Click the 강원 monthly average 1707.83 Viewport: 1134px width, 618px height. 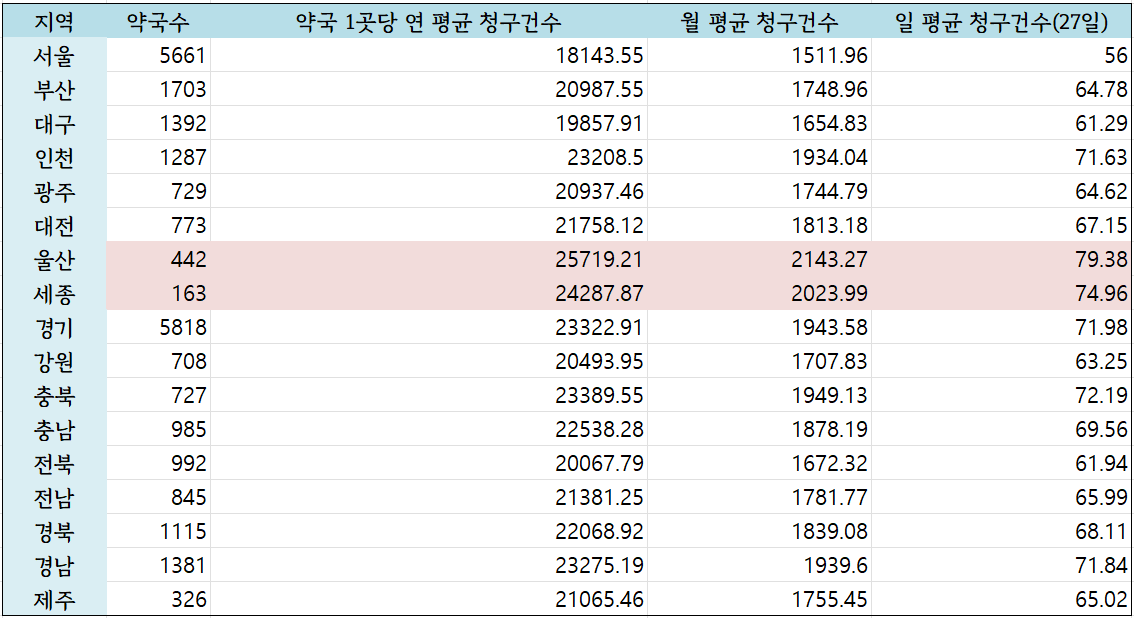(x=826, y=362)
